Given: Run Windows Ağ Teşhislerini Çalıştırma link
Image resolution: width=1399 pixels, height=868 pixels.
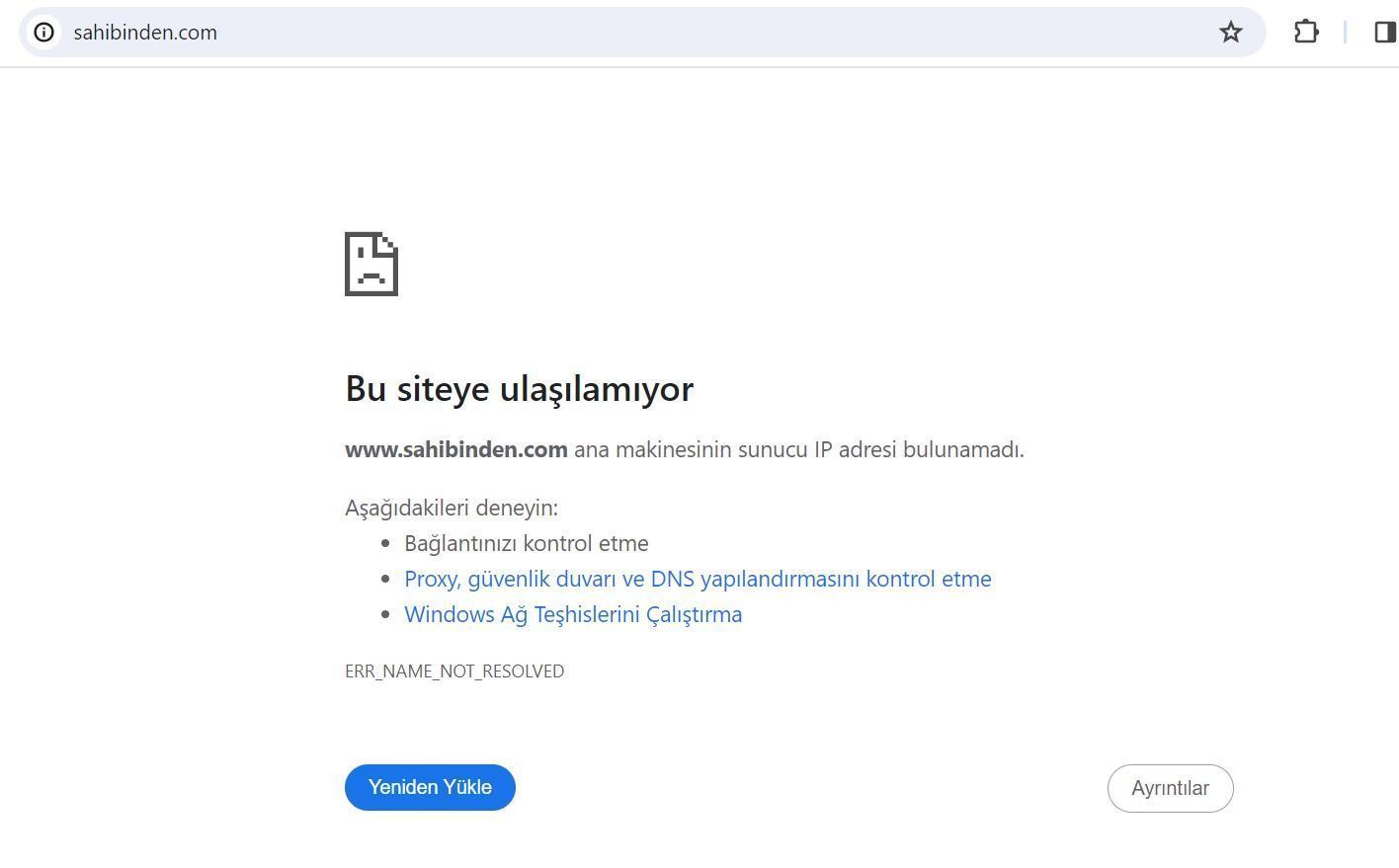Looking at the screenshot, I should (x=573, y=614).
